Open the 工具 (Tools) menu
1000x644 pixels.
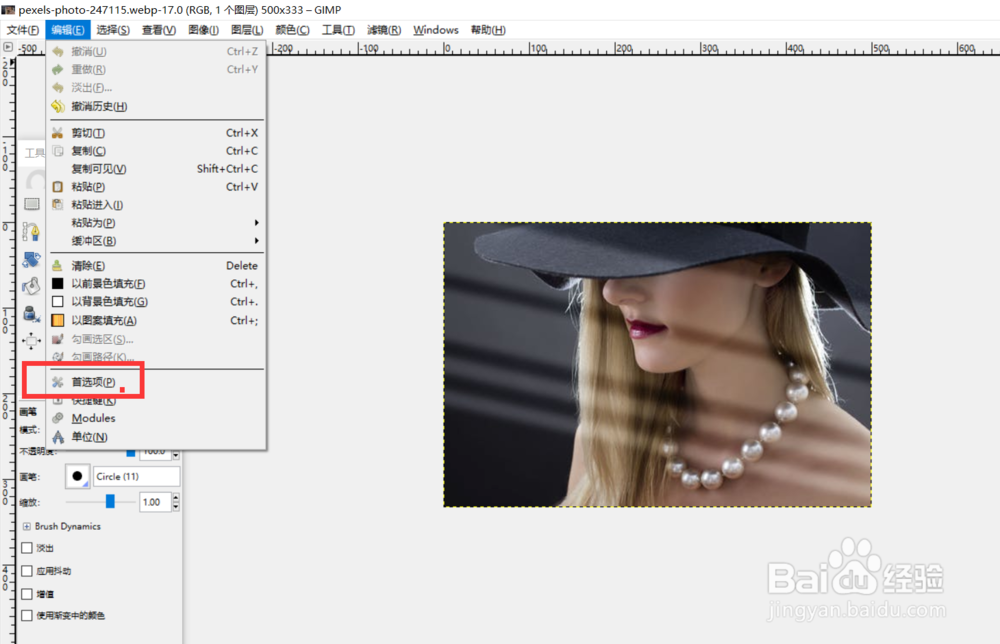[x=338, y=30]
